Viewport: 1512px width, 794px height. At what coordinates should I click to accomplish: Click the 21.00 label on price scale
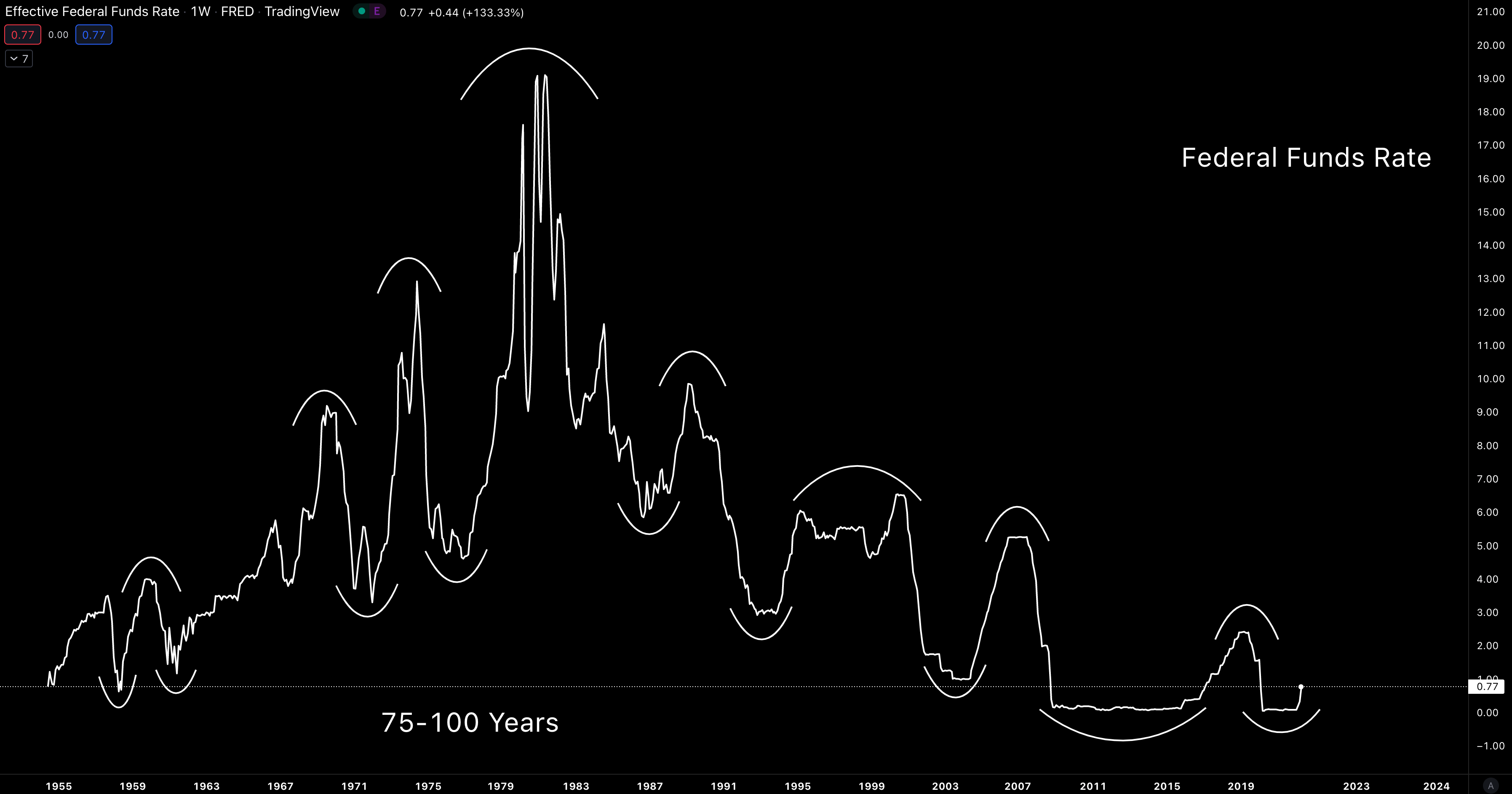1490,12
